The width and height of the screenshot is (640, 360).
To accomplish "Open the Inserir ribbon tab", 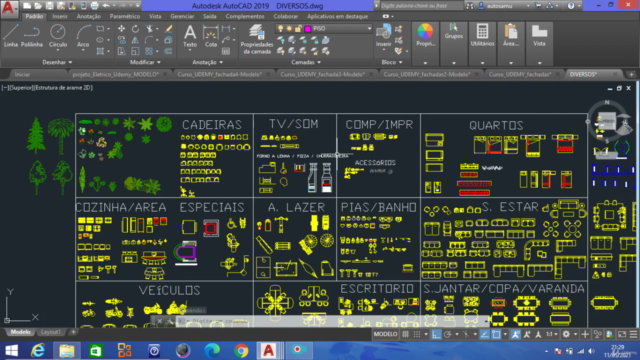I will point(60,16).
